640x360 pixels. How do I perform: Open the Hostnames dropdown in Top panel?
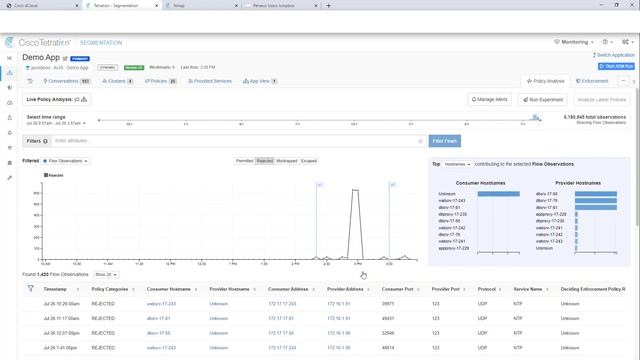click(457, 164)
